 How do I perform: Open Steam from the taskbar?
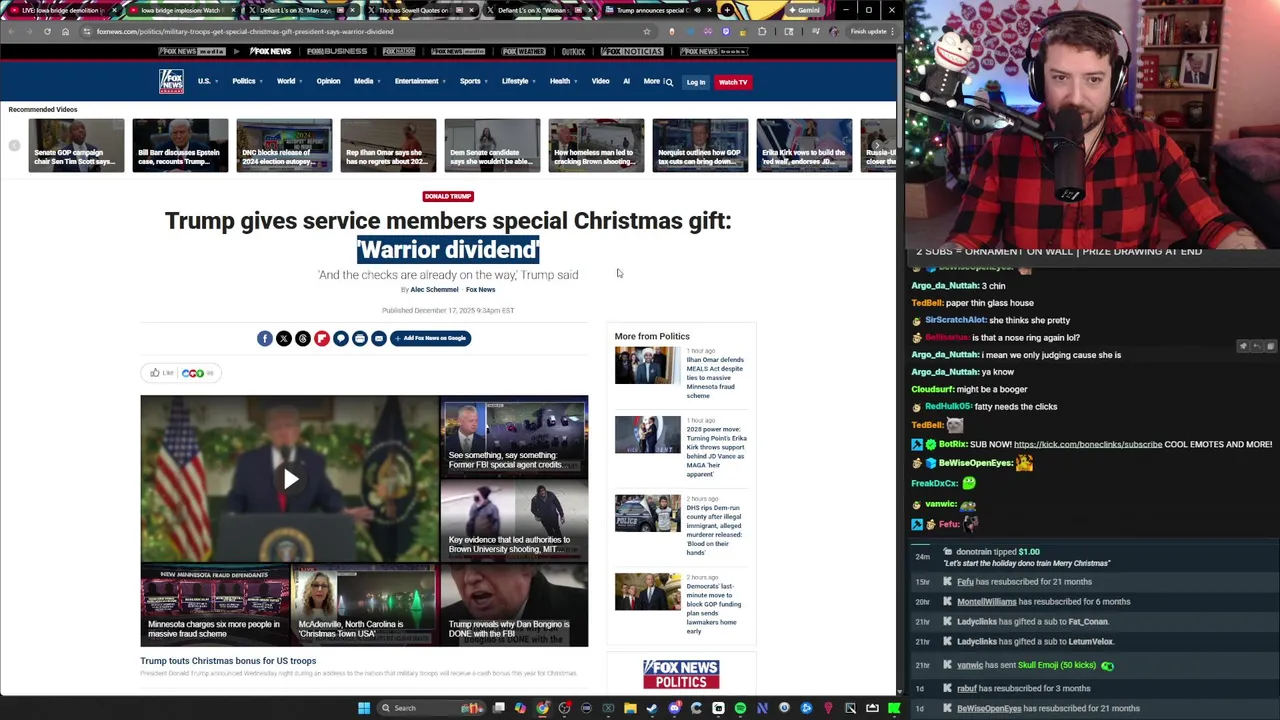652,708
